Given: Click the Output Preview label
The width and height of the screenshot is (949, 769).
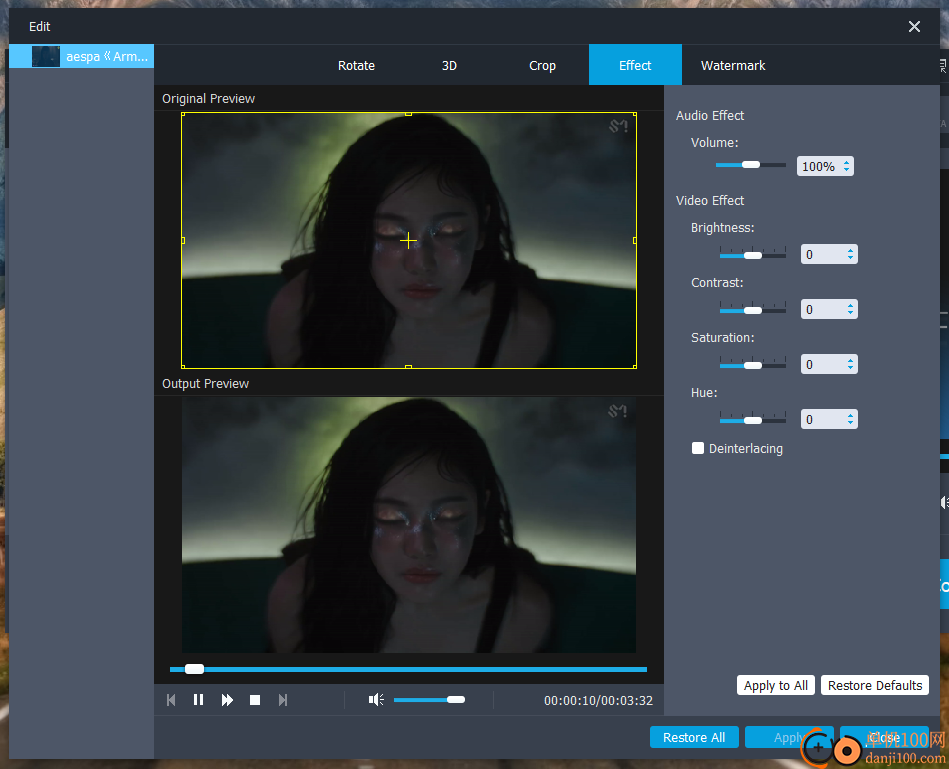Looking at the screenshot, I should pyautogui.click(x=205, y=384).
